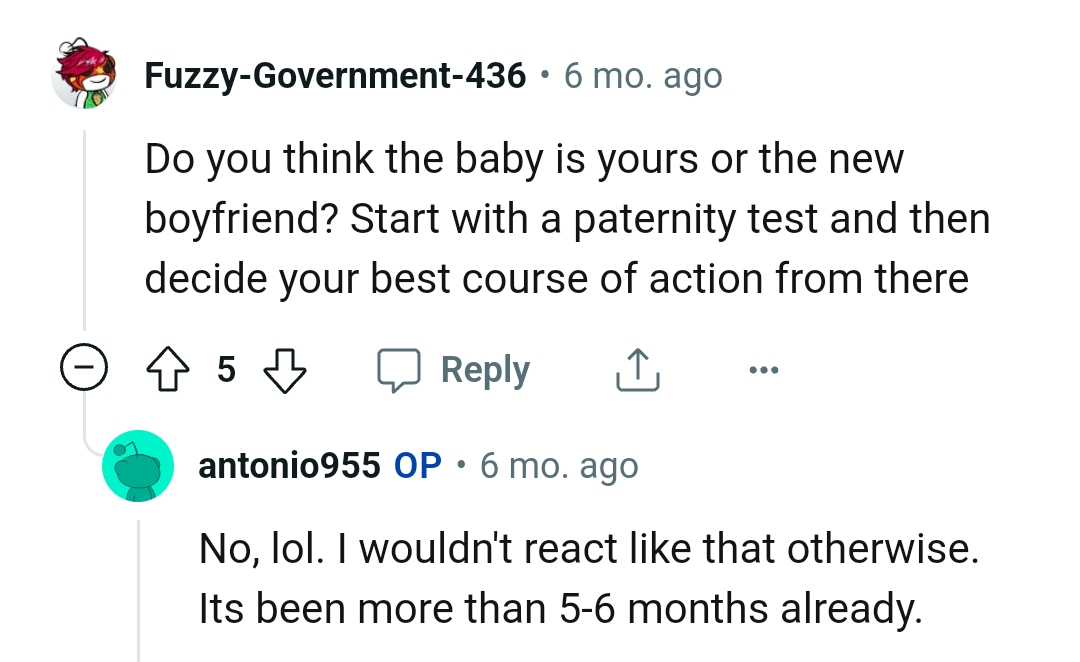Click Reply to respond to the comment
Screen dimensions: 1080x662
coord(485,369)
